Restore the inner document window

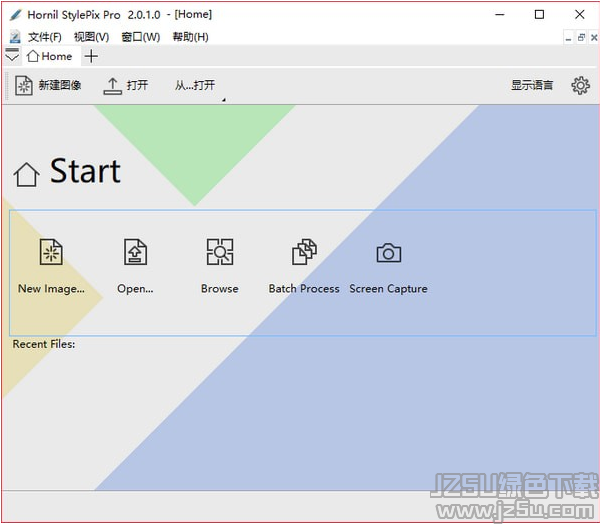[581, 37]
